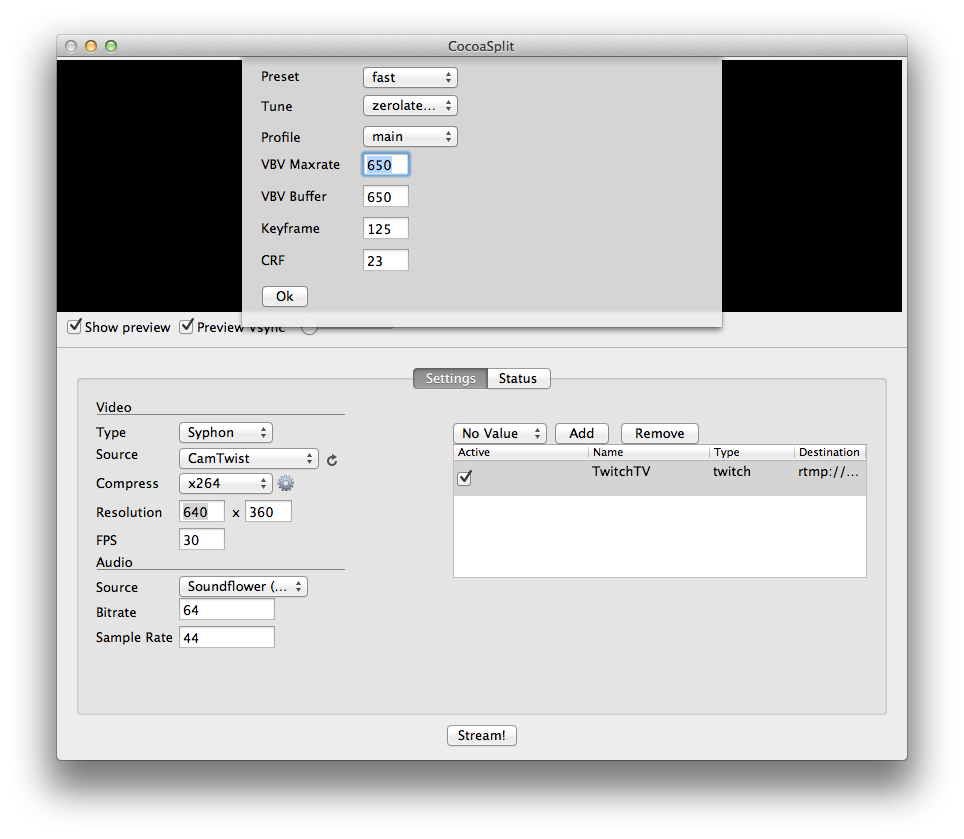This screenshot has height=839, width=964.
Task: Select the Settings tab
Action: [450, 379]
